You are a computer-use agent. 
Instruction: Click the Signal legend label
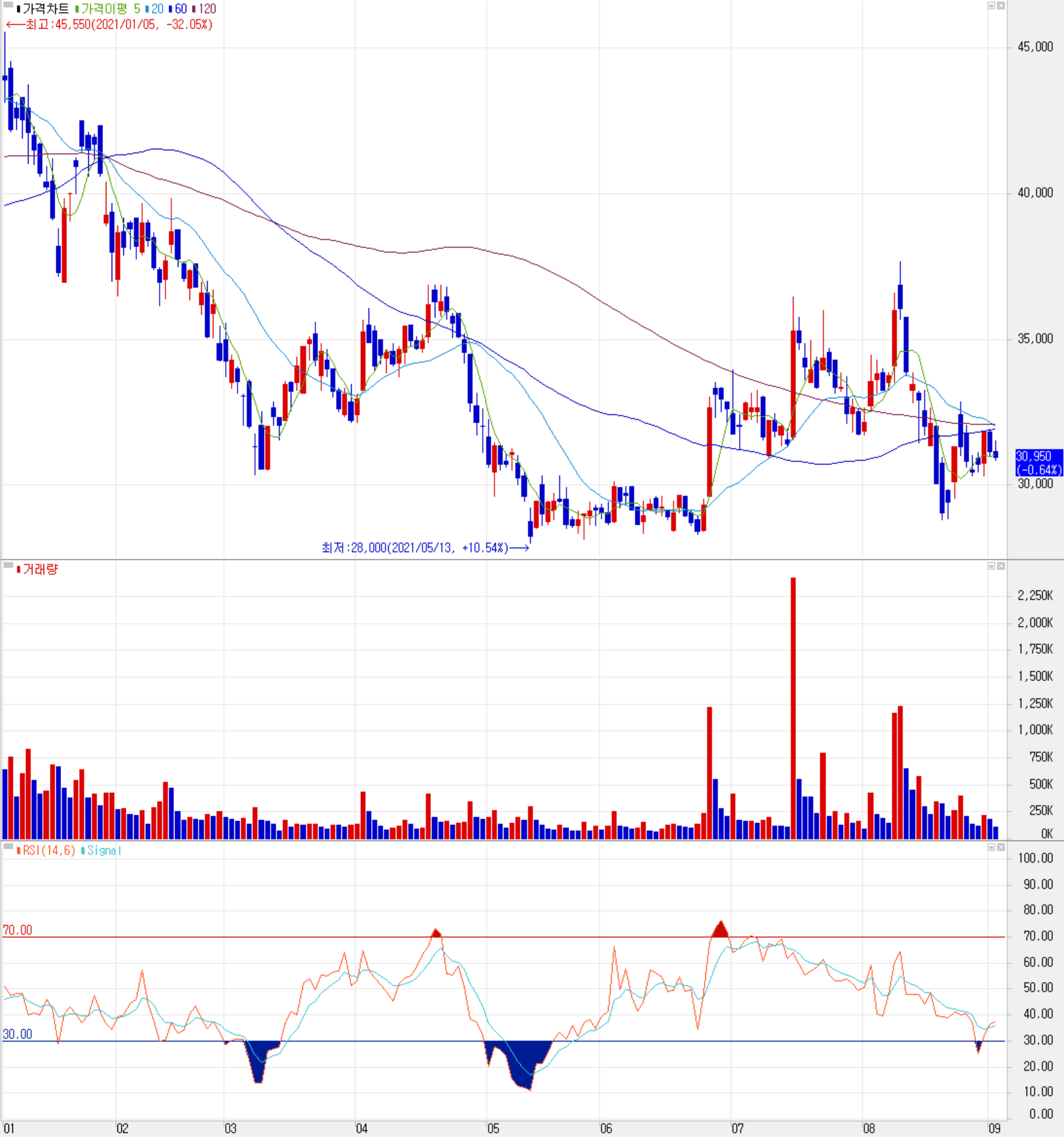pos(102,850)
